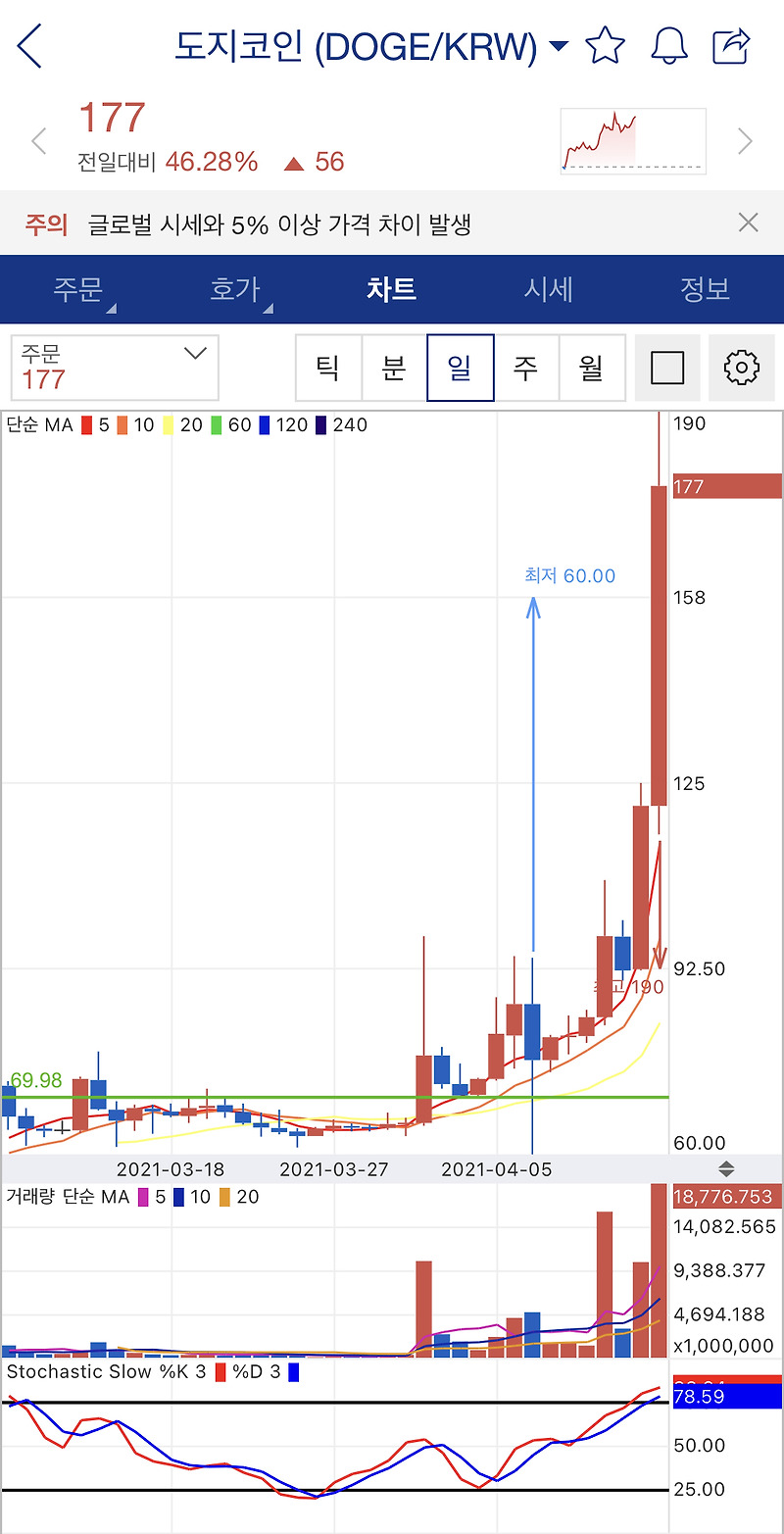The height and width of the screenshot is (1534, 784).
Task: Click the orange volume MA 20 swatch
Action: point(225,1197)
